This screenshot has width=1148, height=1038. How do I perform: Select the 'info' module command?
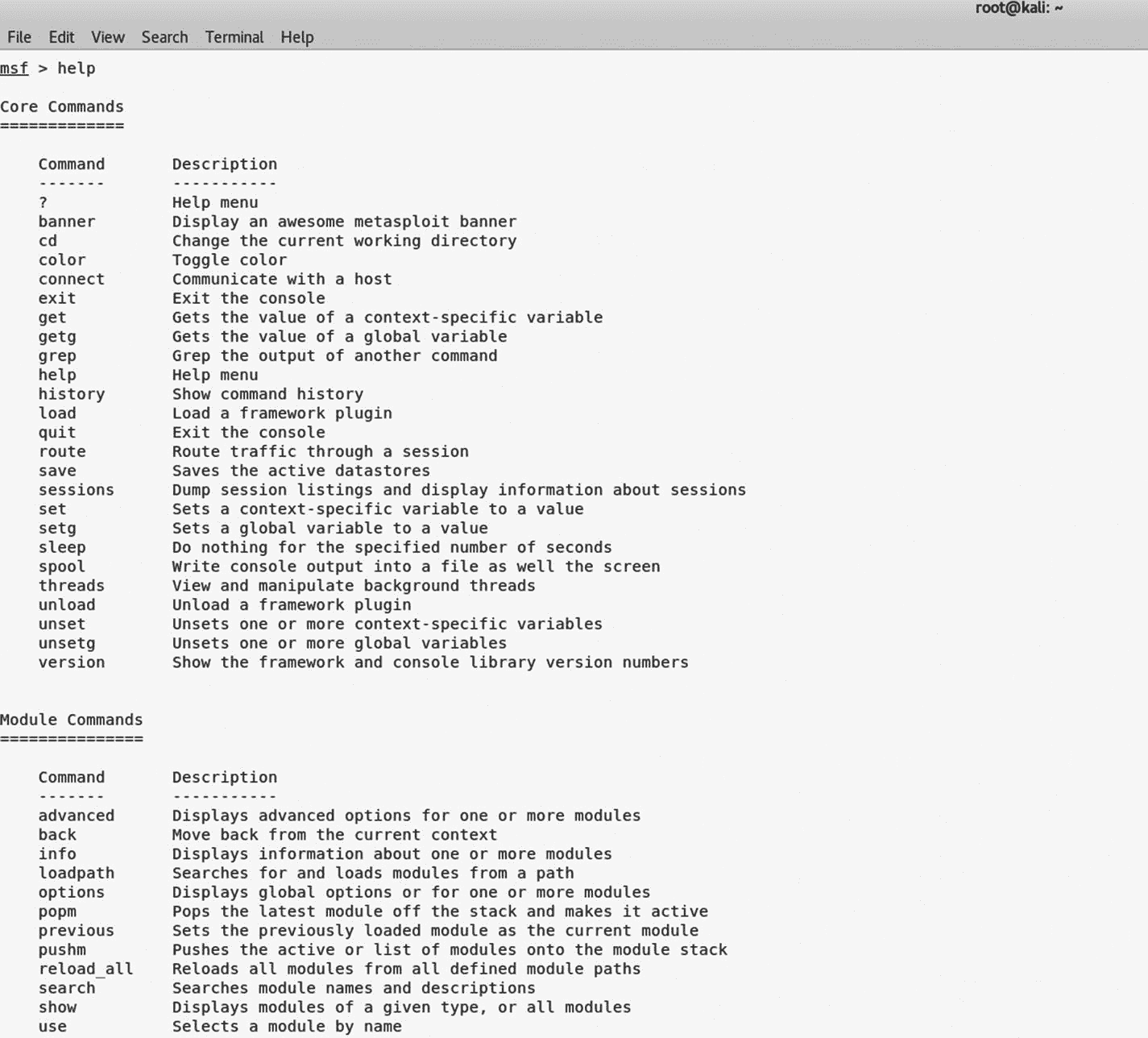coord(57,854)
